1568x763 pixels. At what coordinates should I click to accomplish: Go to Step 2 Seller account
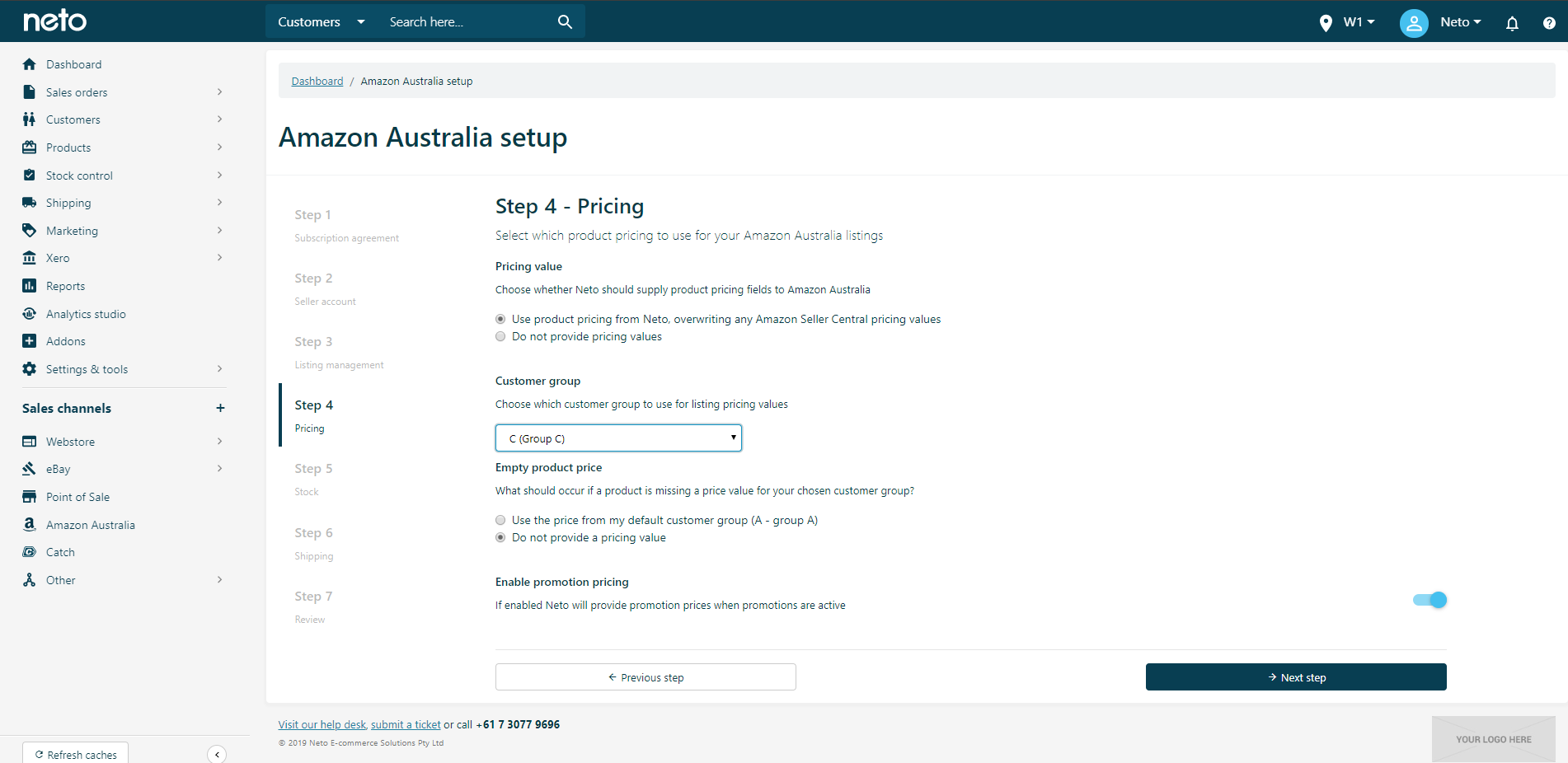(326, 288)
